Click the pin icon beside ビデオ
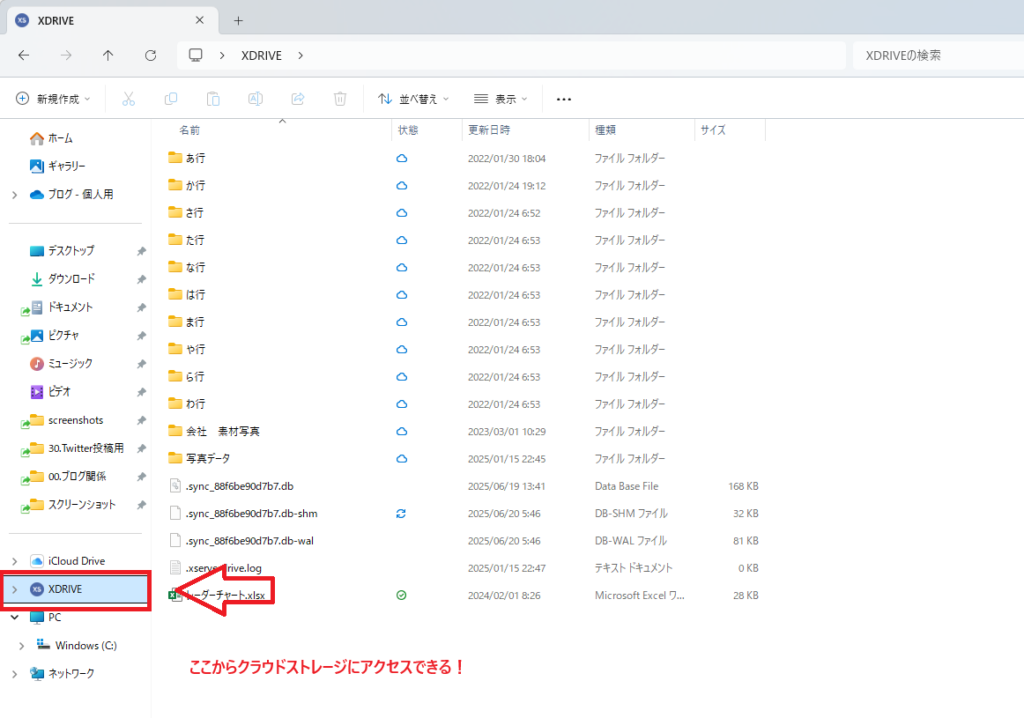This screenshot has width=1024, height=718. coord(141,392)
